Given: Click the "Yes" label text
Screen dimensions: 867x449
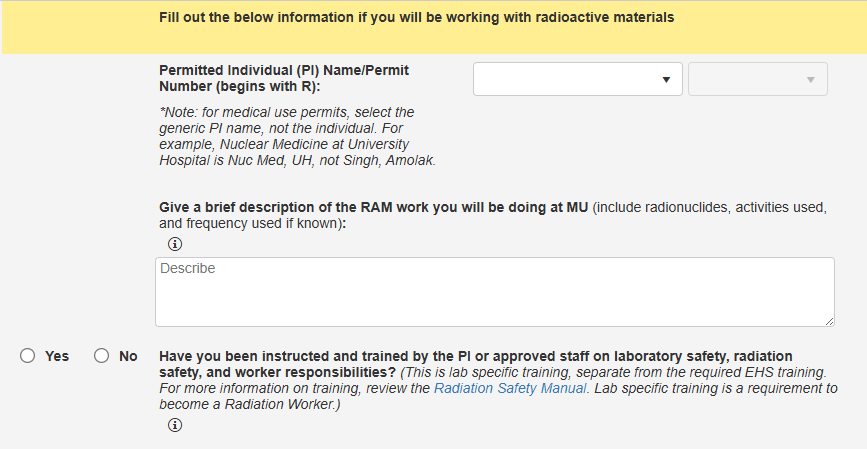Looking at the screenshot, I should (57, 356).
